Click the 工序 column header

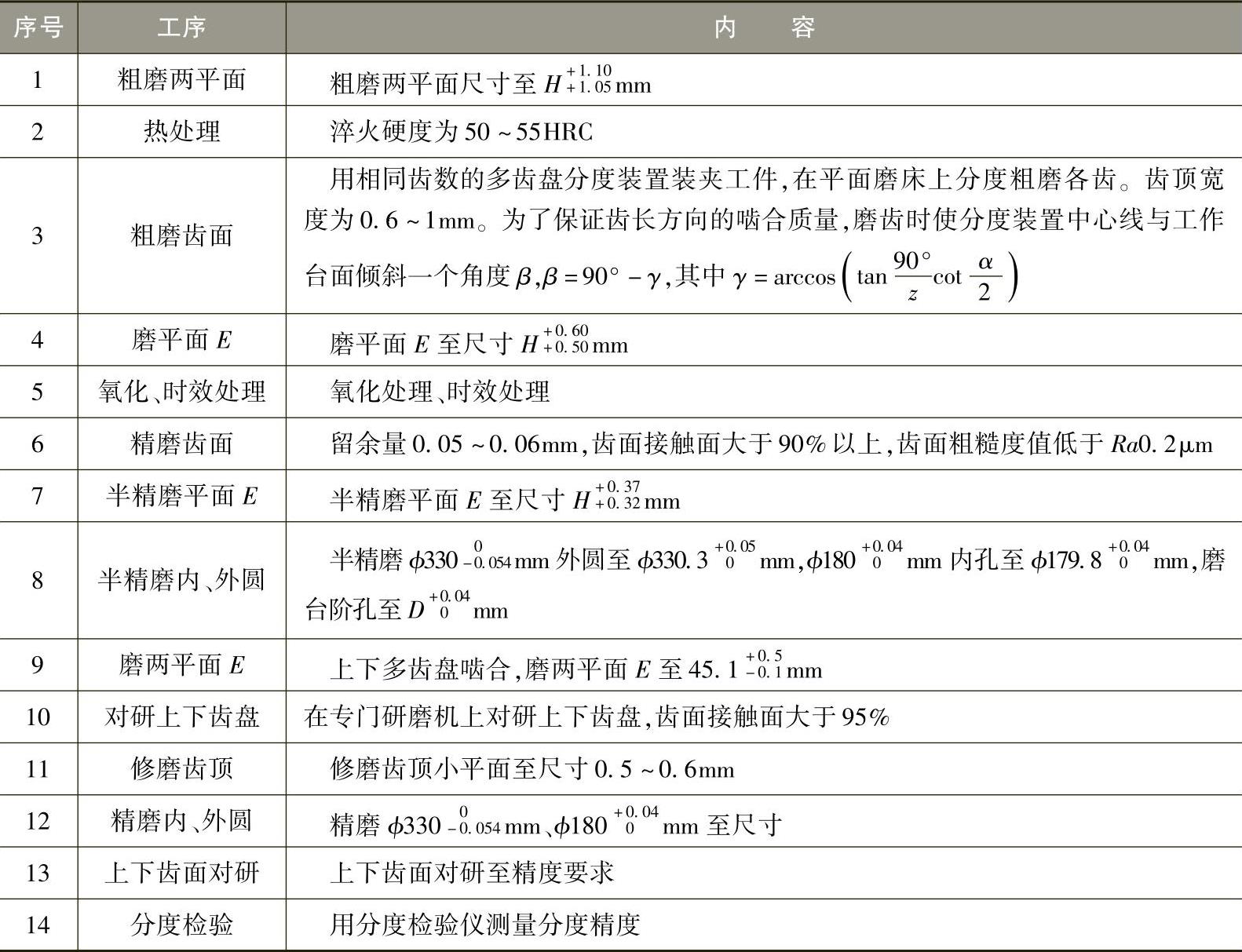pos(181,27)
